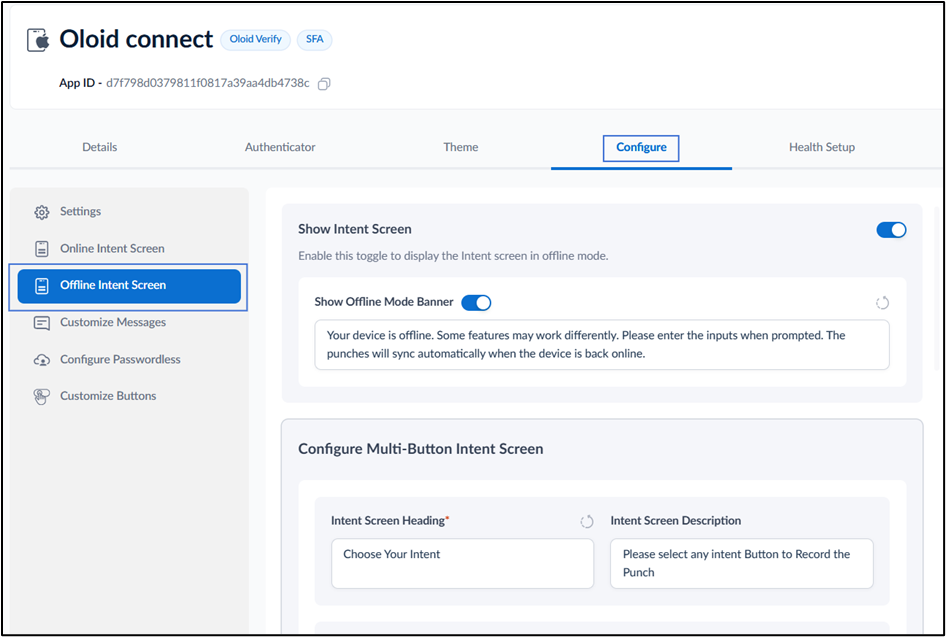Copy the App ID to clipboard
Viewport: 946px width, 637px height.
point(324,84)
